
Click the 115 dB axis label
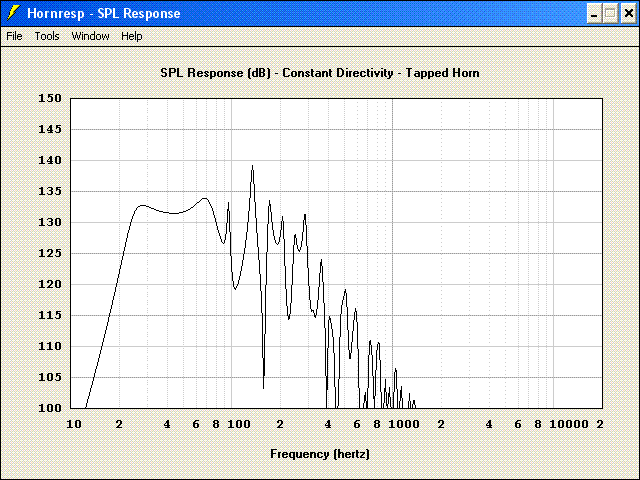pos(50,316)
